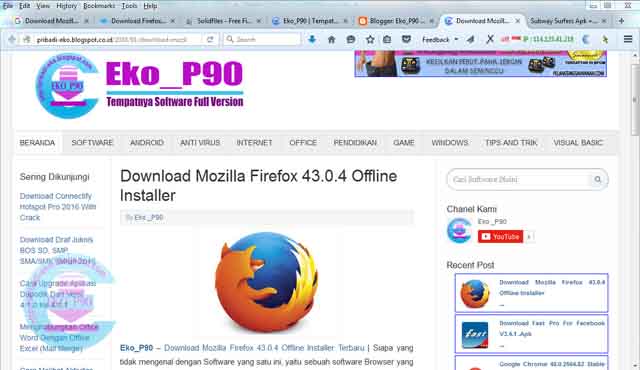Open the ANDROID category
Viewport: 640px width, 370px height.
(147, 143)
